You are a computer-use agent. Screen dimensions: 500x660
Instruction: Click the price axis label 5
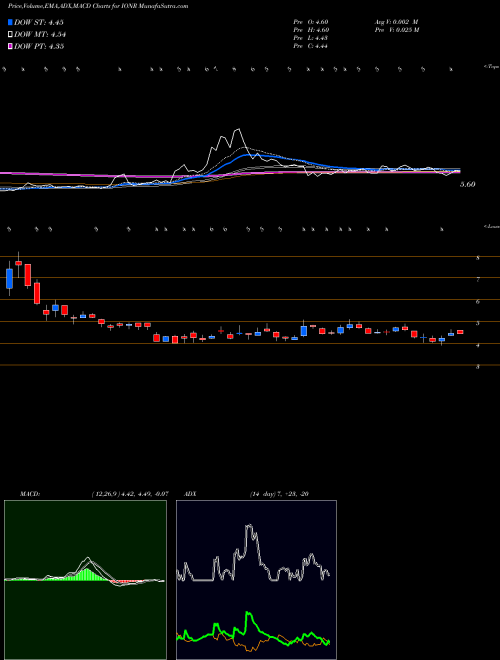478,323
